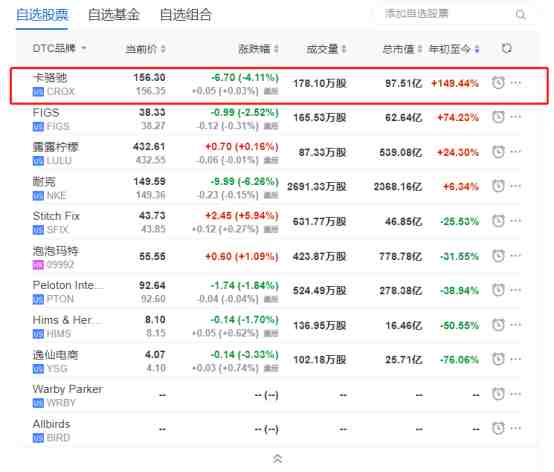Set alert clock for Peloton PTON row
The height and width of the screenshot is (472, 554).
click(x=498, y=290)
